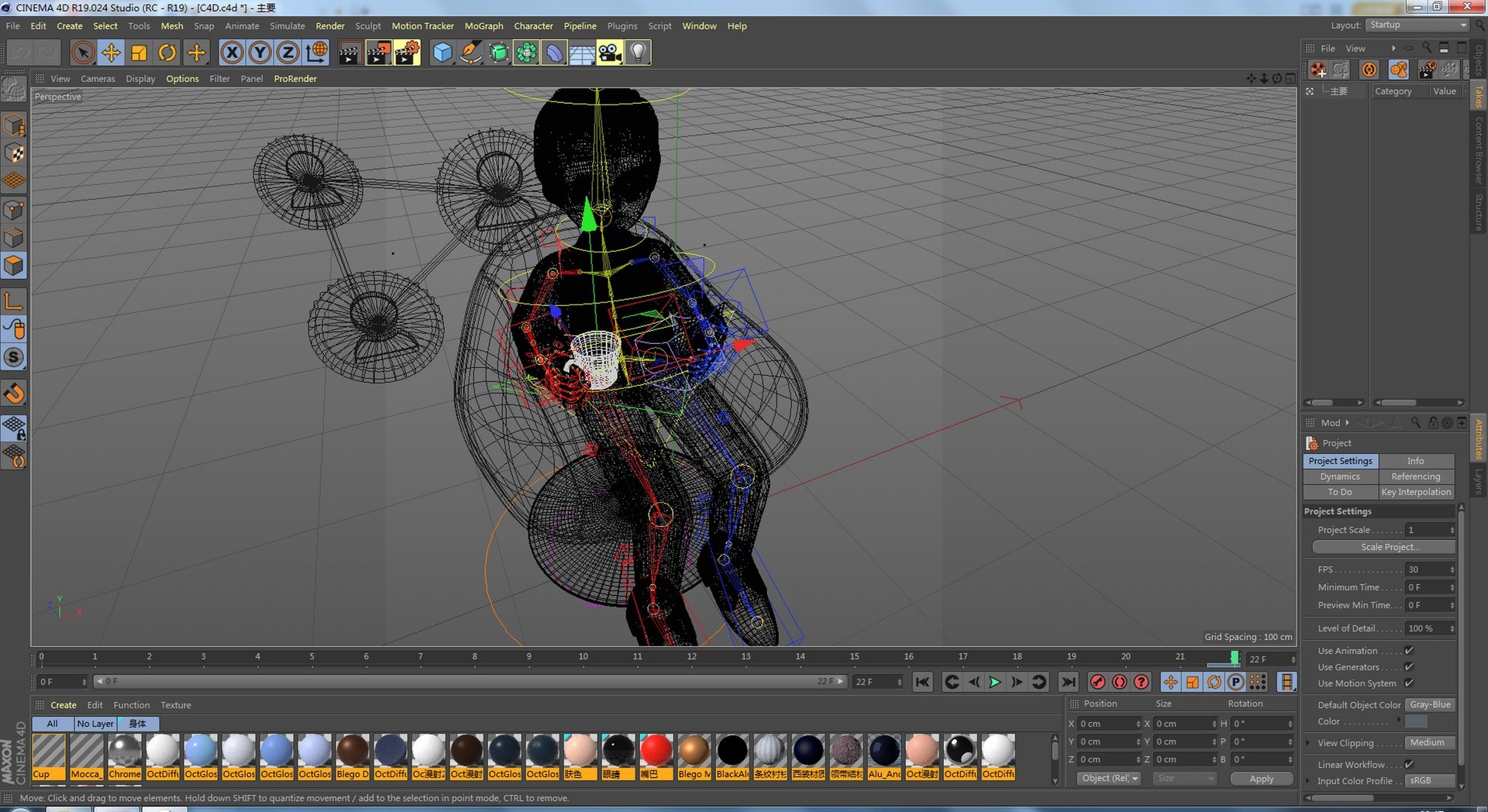
Task: Open material manager Create menu
Action: (x=64, y=705)
